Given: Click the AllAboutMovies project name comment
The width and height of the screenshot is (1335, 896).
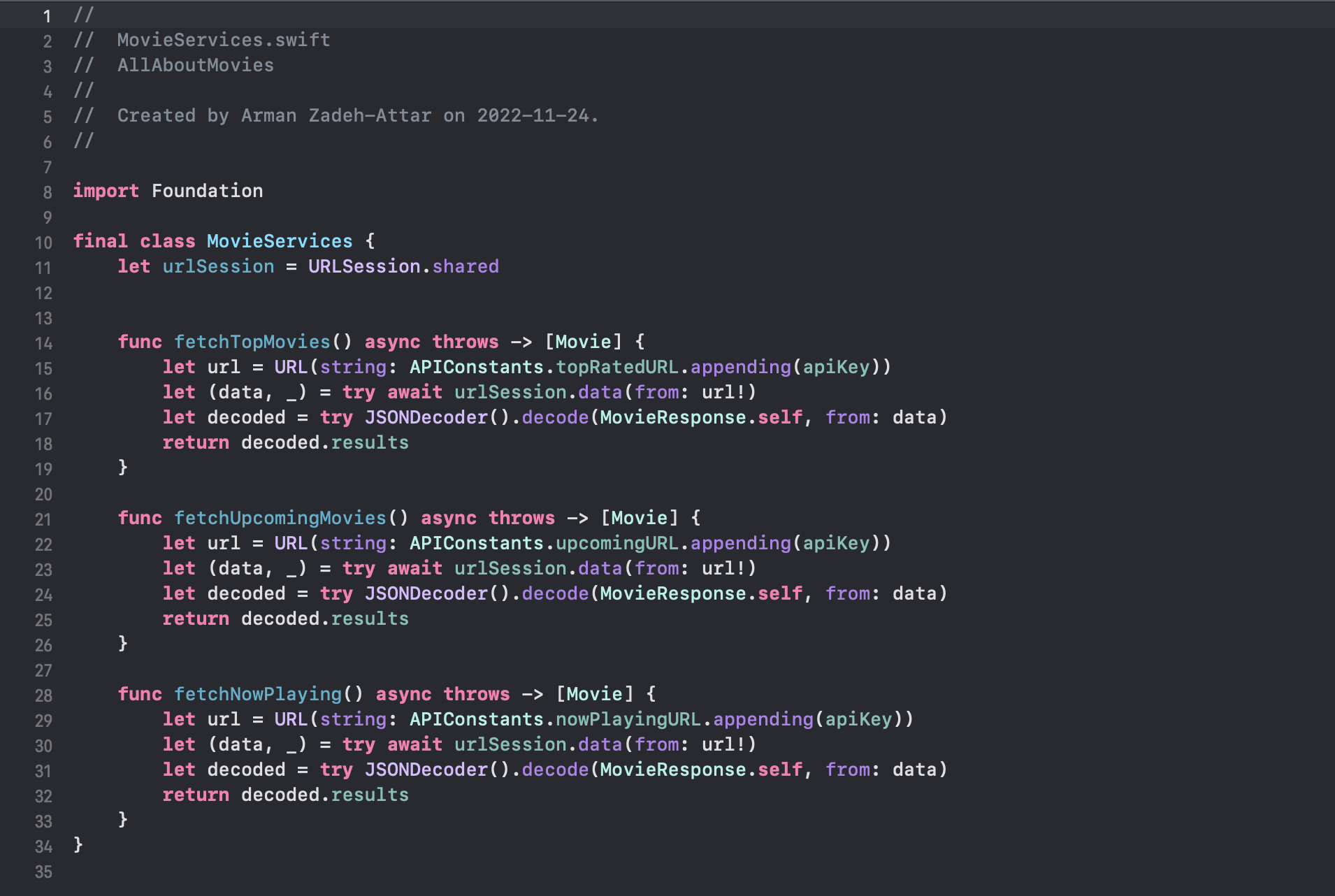Looking at the screenshot, I should pos(196,65).
